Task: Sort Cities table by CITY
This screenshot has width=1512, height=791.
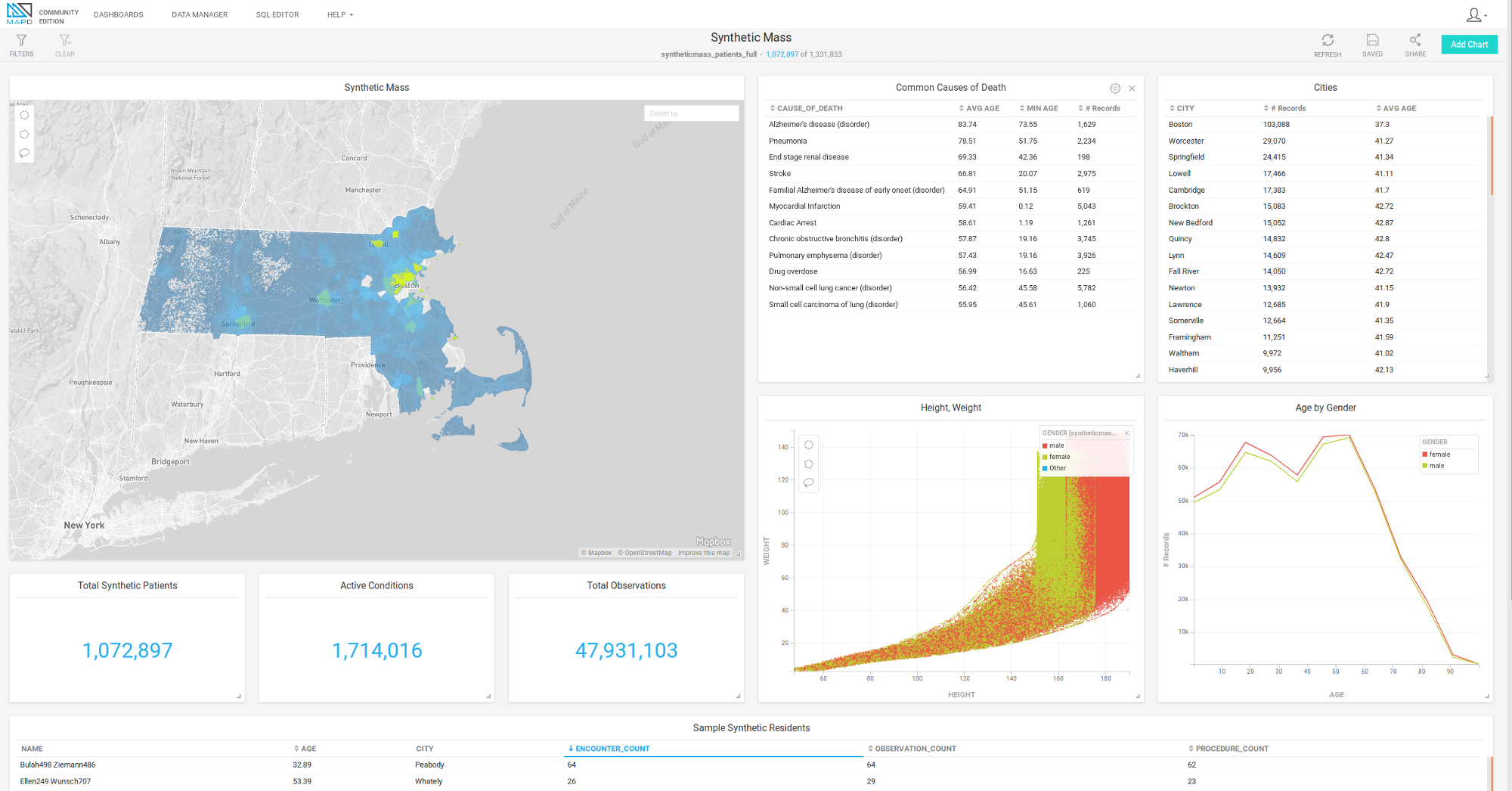Action: coord(1182,108)
